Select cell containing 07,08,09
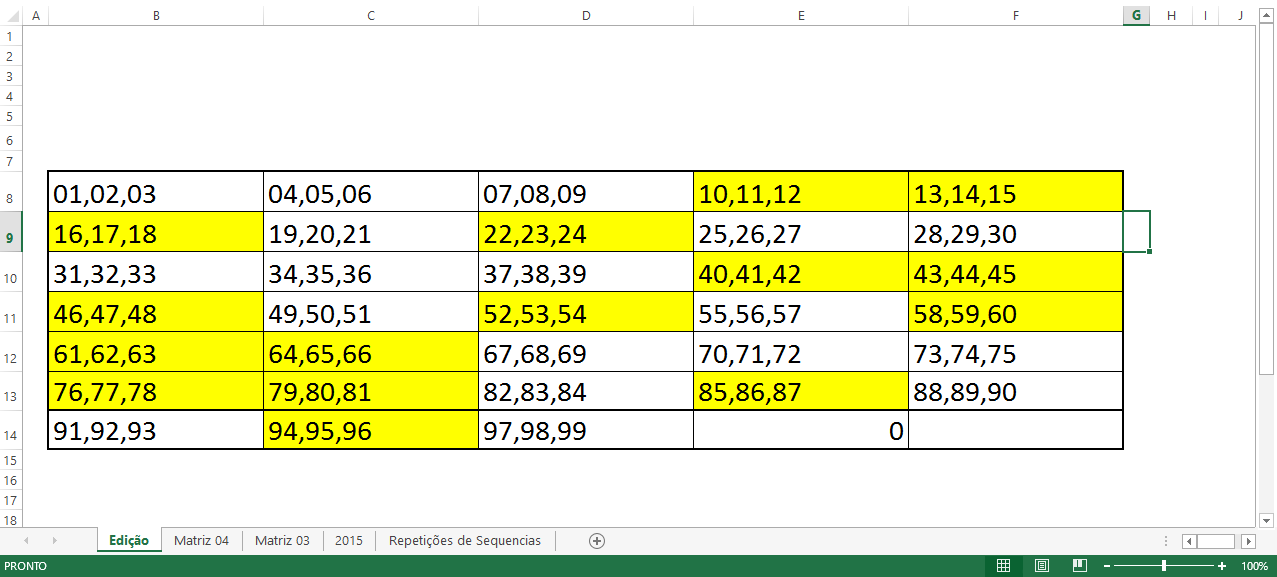Viewport: 1277px width, 577px height. tap(586, 192)
